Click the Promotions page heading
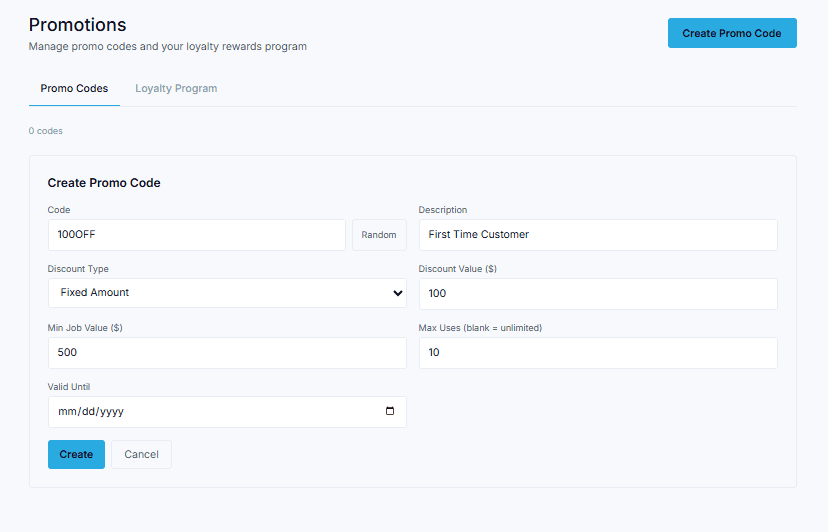This screenshot has height=532, width=828. [78, 25]
